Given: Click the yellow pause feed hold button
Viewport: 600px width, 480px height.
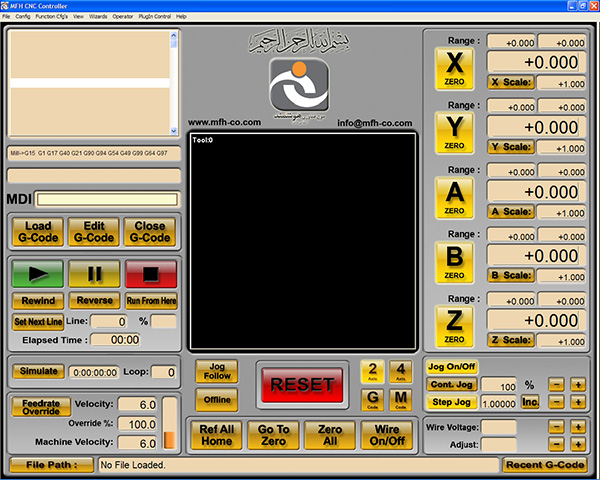Looking at the screenshot, I should pyautogui.click(x=94, y=273).
